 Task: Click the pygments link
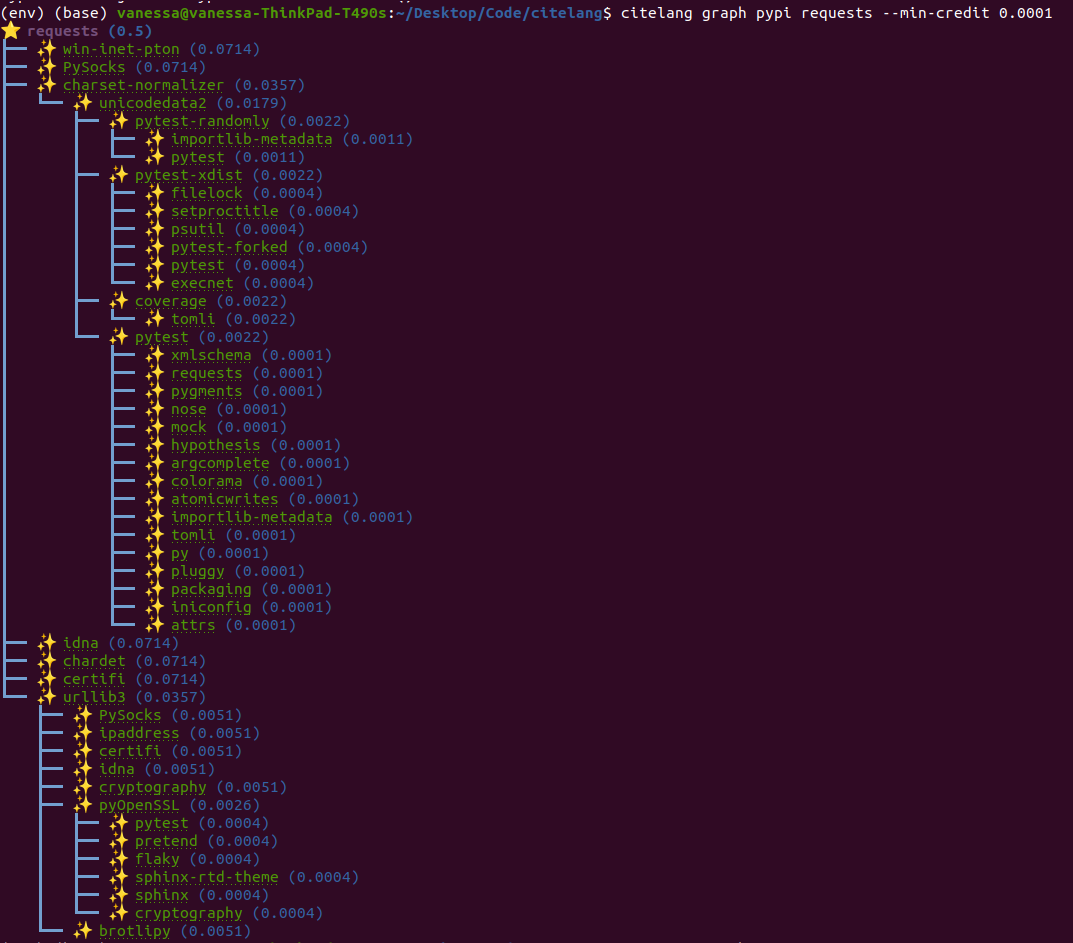point(207,391)
